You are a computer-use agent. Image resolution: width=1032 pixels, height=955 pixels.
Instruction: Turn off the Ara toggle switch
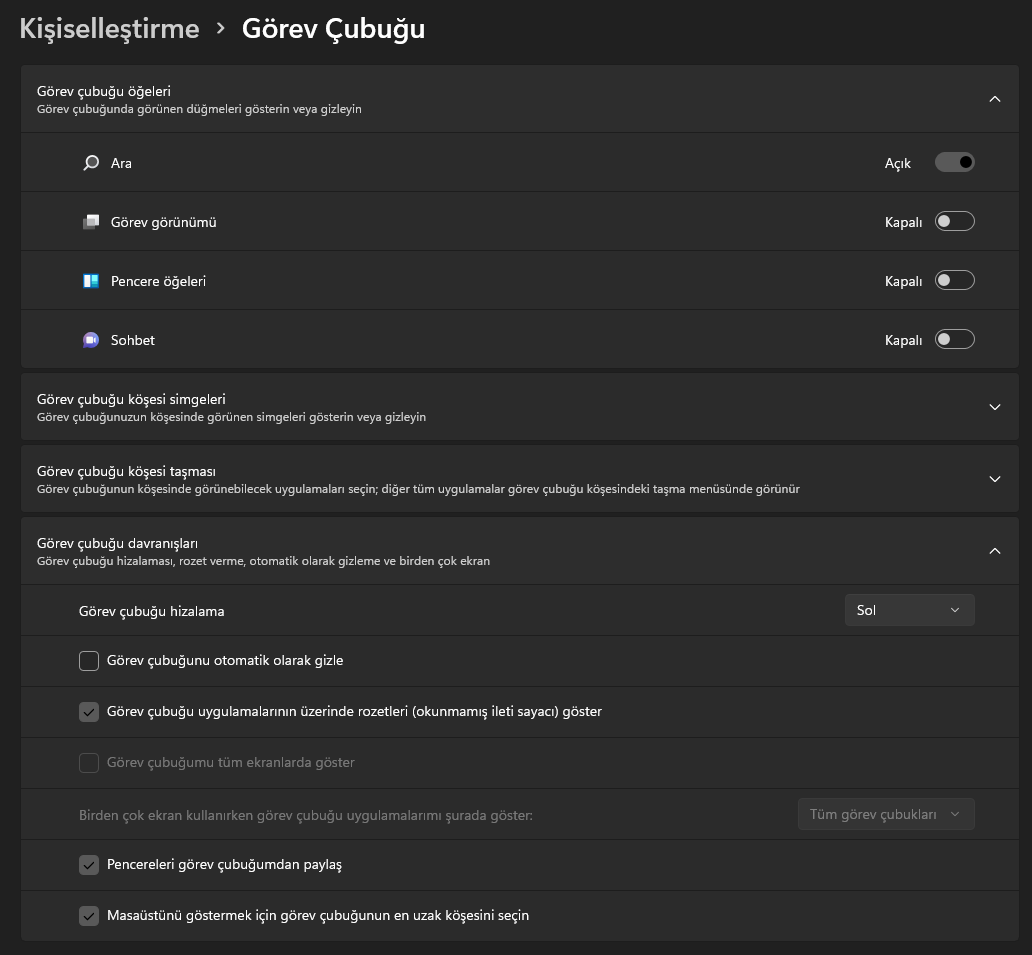coord(954,162)
